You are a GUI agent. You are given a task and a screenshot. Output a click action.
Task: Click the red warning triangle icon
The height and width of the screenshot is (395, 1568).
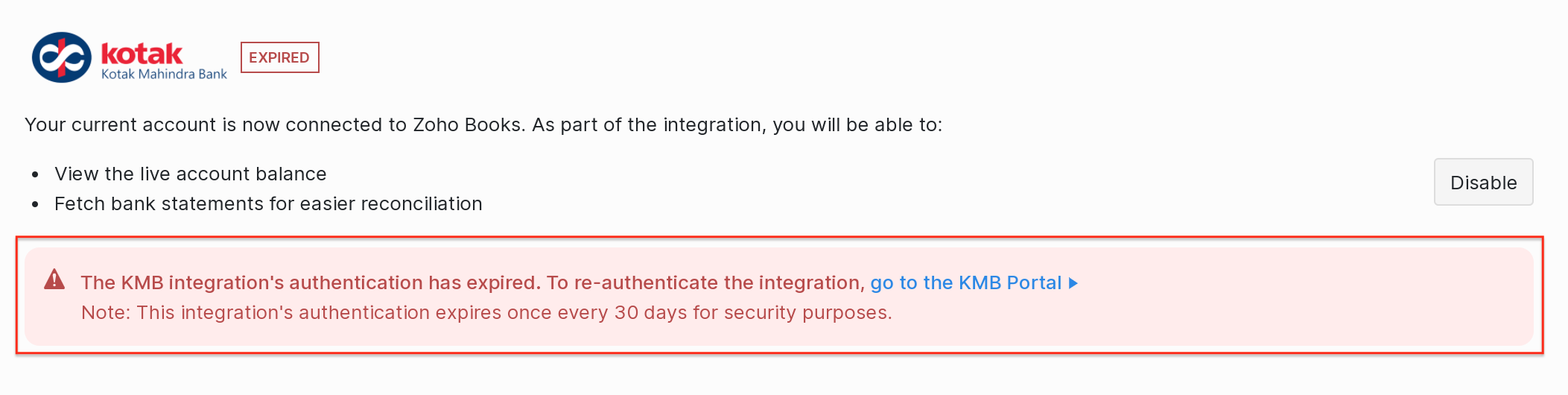(54, 279)
